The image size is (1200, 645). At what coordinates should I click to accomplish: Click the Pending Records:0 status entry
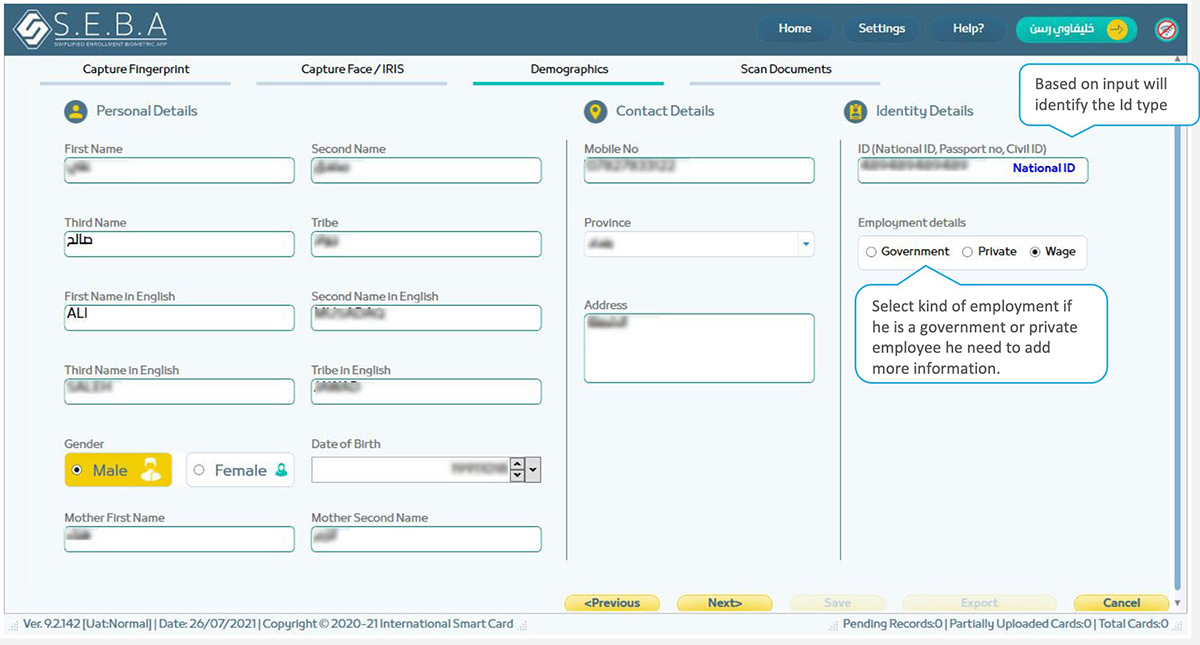(893, 624)
